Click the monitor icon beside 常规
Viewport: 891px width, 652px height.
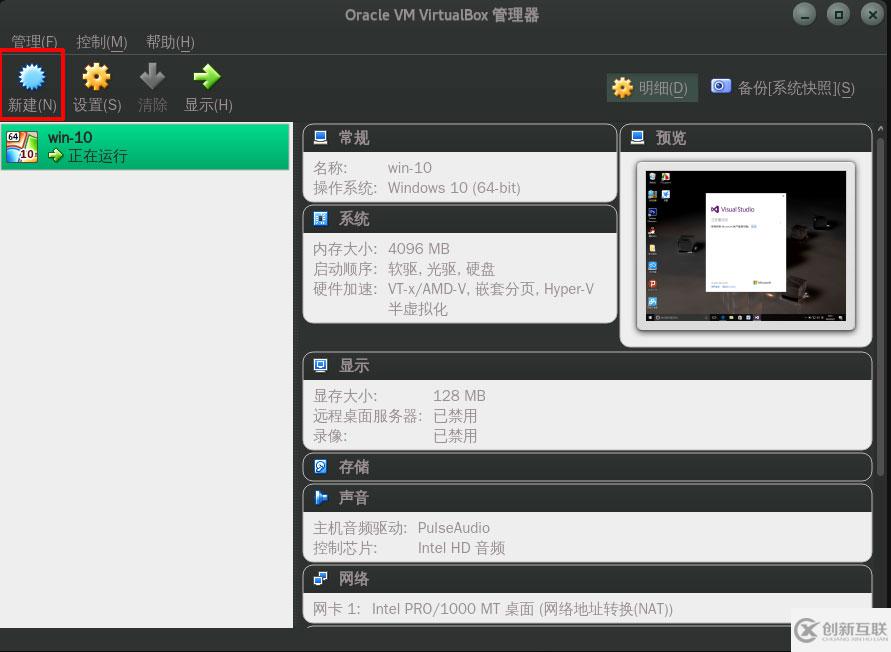click(x=320, y=138)
